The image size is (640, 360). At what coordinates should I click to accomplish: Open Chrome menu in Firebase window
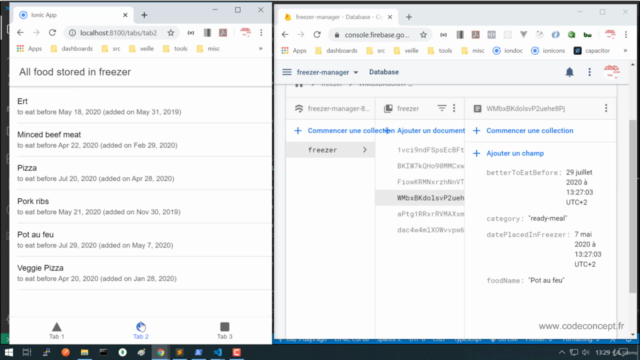click(626, 35)
